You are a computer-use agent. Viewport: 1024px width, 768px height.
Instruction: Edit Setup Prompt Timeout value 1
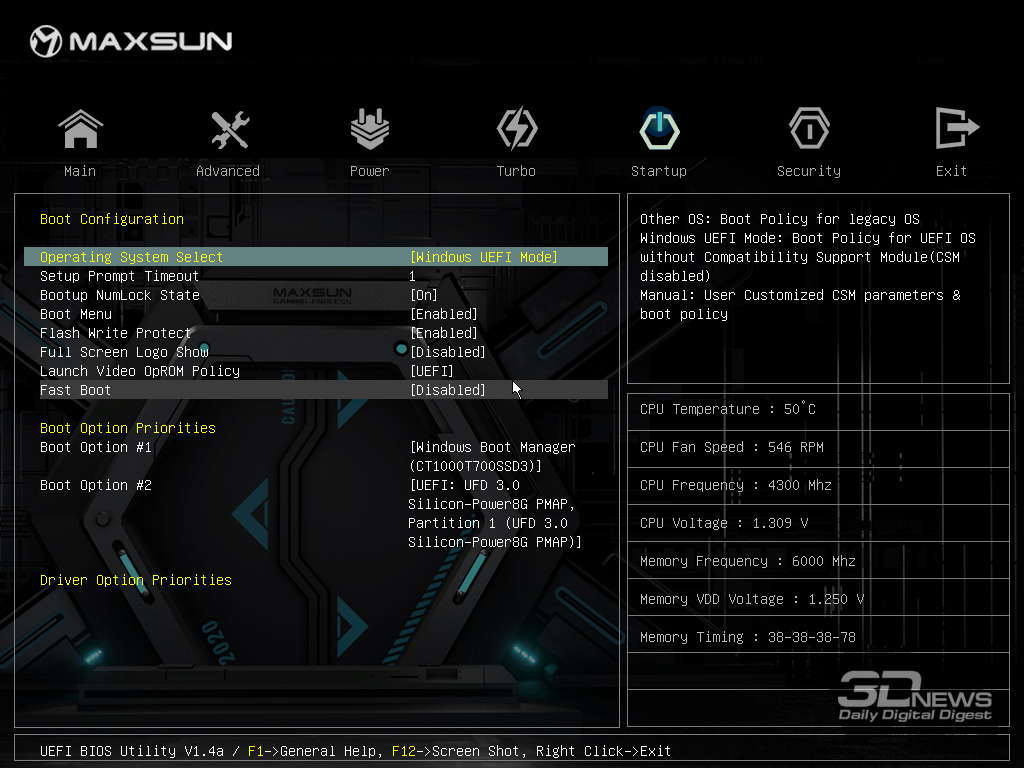[412, 276]
